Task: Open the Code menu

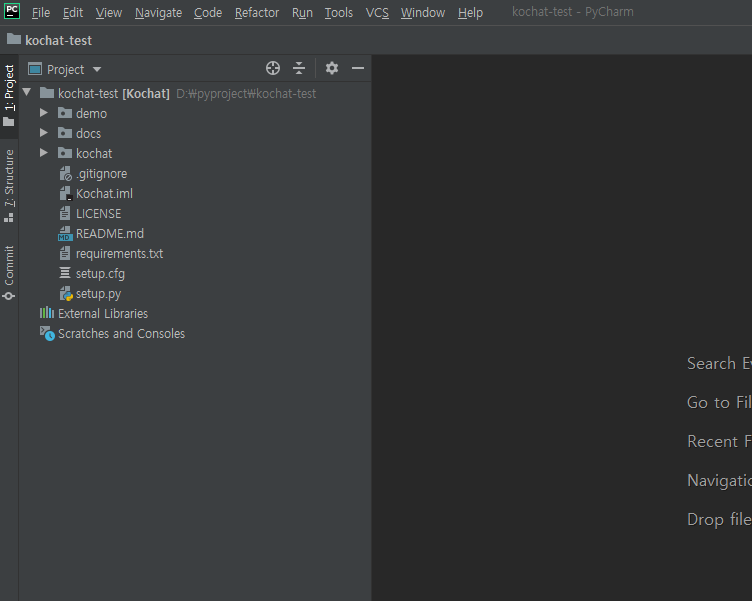Action: pyautogui.click(x=208, y=12)
